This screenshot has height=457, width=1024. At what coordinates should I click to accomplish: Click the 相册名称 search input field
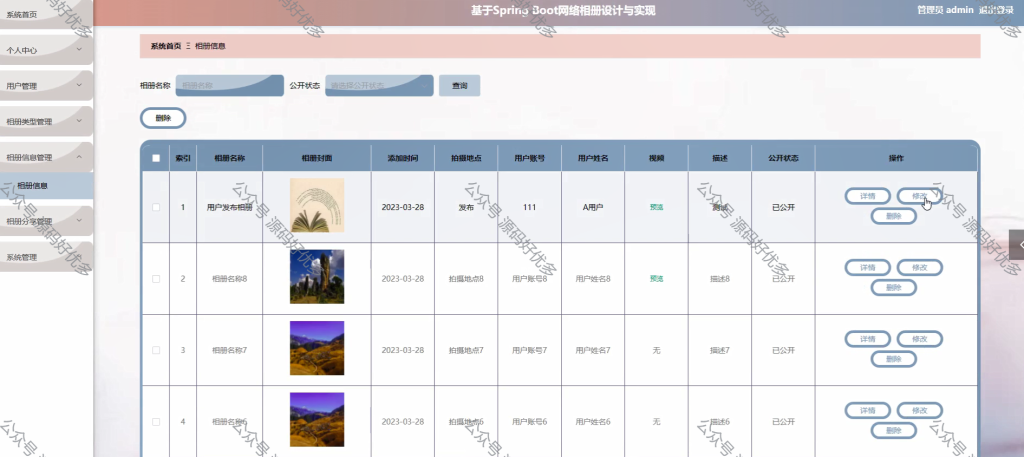pyautogui.click(x=229, y=86)
